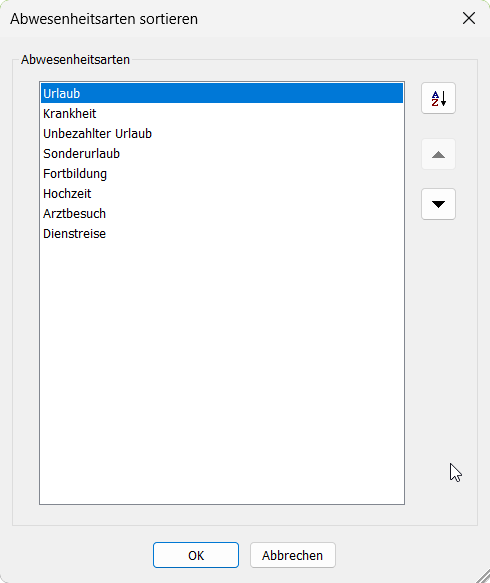Image resolution: width=490 pixels, height=583 pixels.
Task: Select Krankheit in the list
Action: (x=222, y=113)
